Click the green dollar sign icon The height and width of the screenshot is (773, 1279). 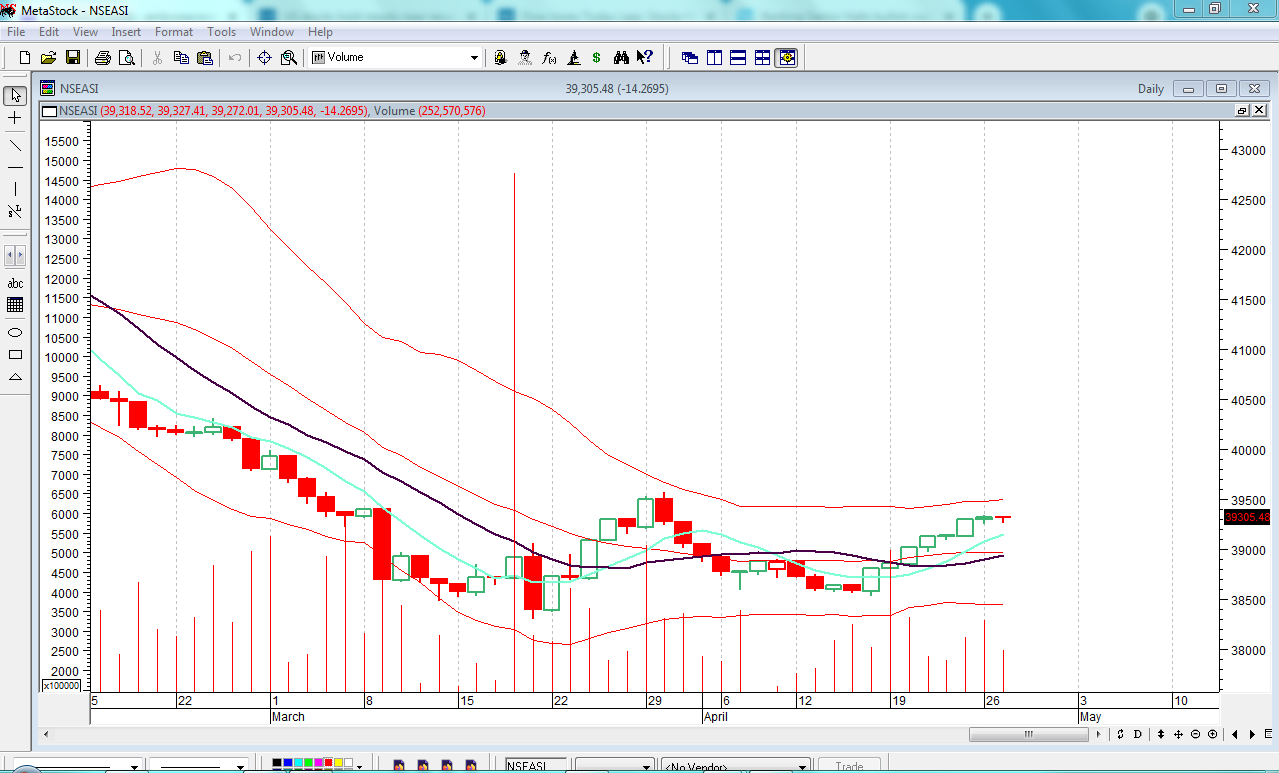pyautogui.click(x=597, y=58)
